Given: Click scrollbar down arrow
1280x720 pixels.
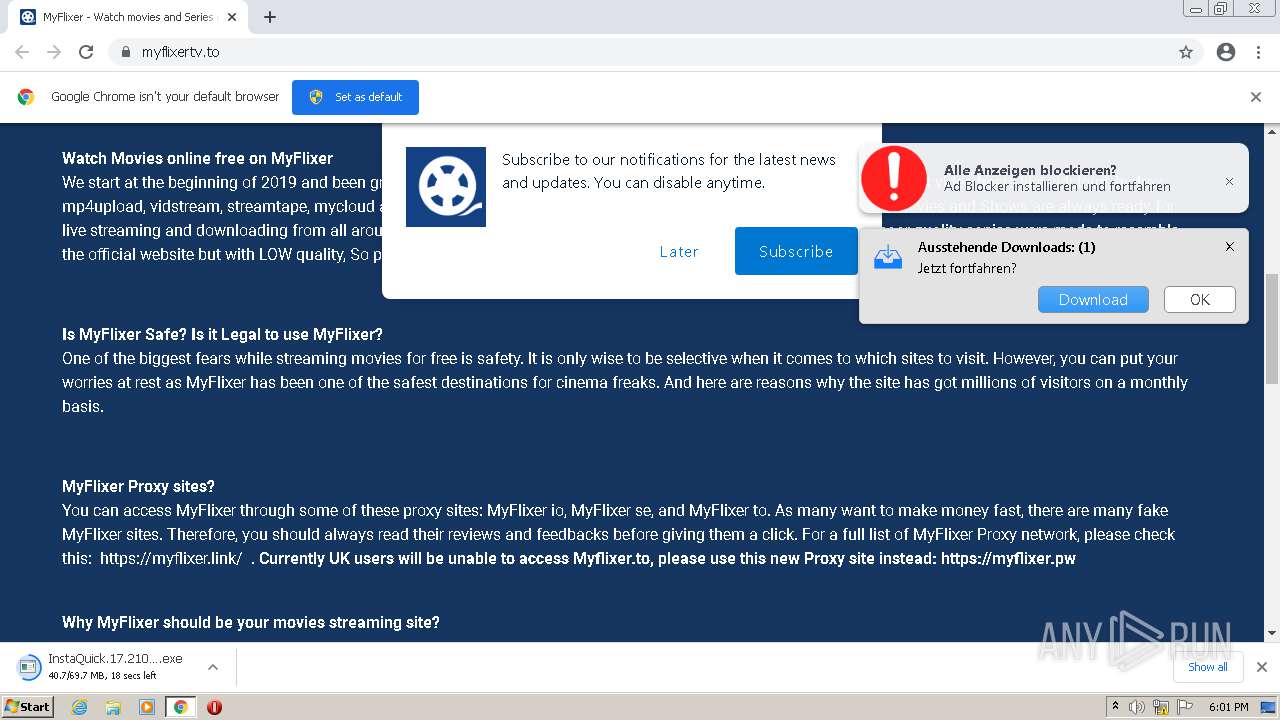Looking at the screenshot, I should (1272, 633).
